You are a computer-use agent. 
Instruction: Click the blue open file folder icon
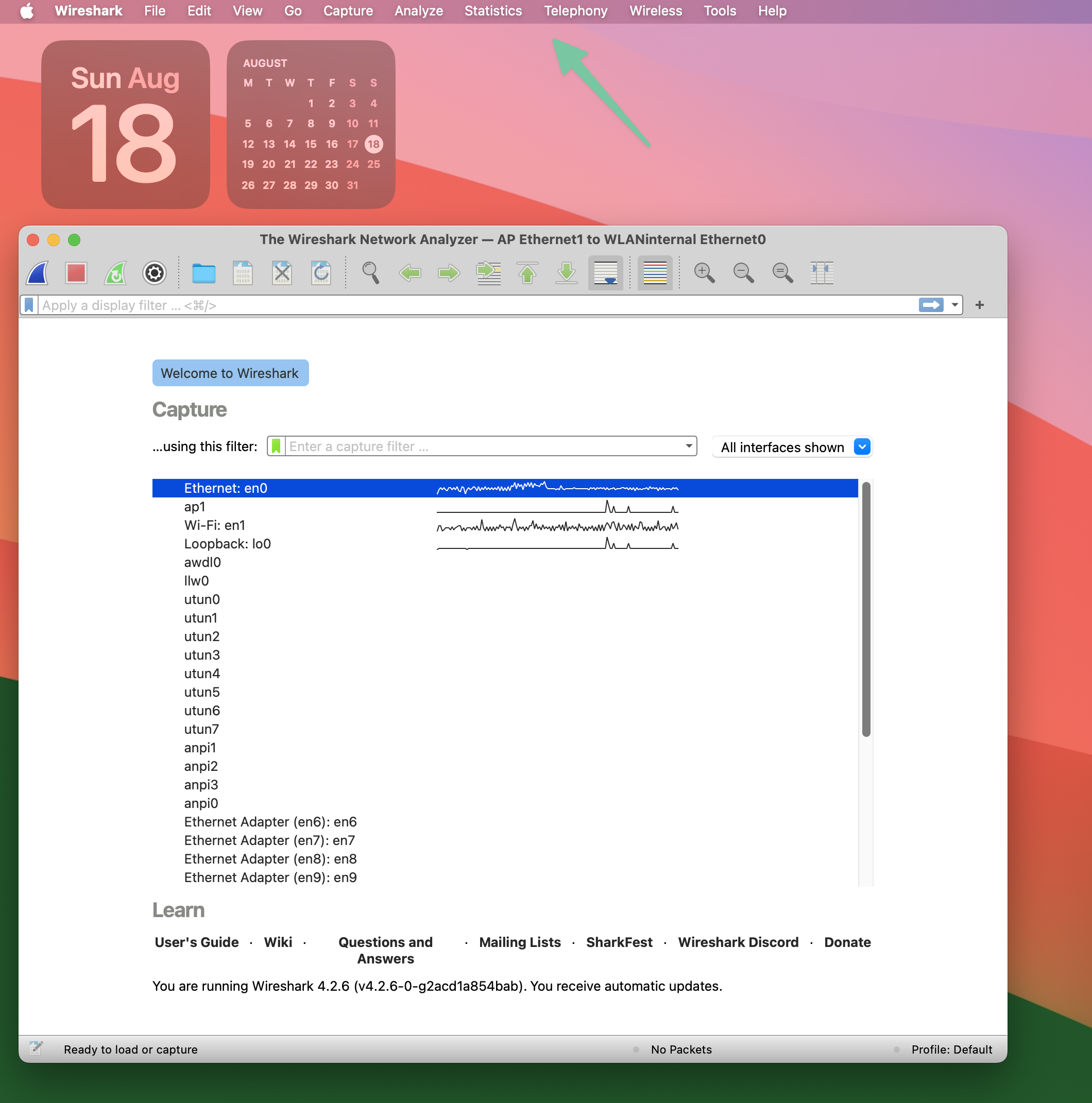203,273
